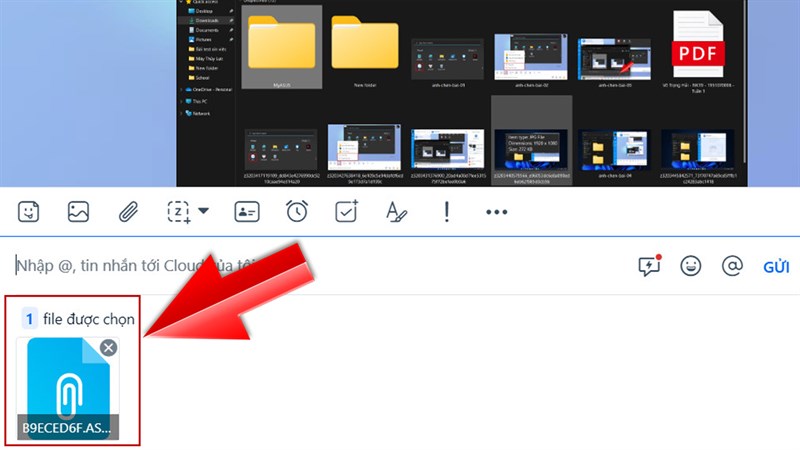Expand the This PC tree node

(181, 101)
